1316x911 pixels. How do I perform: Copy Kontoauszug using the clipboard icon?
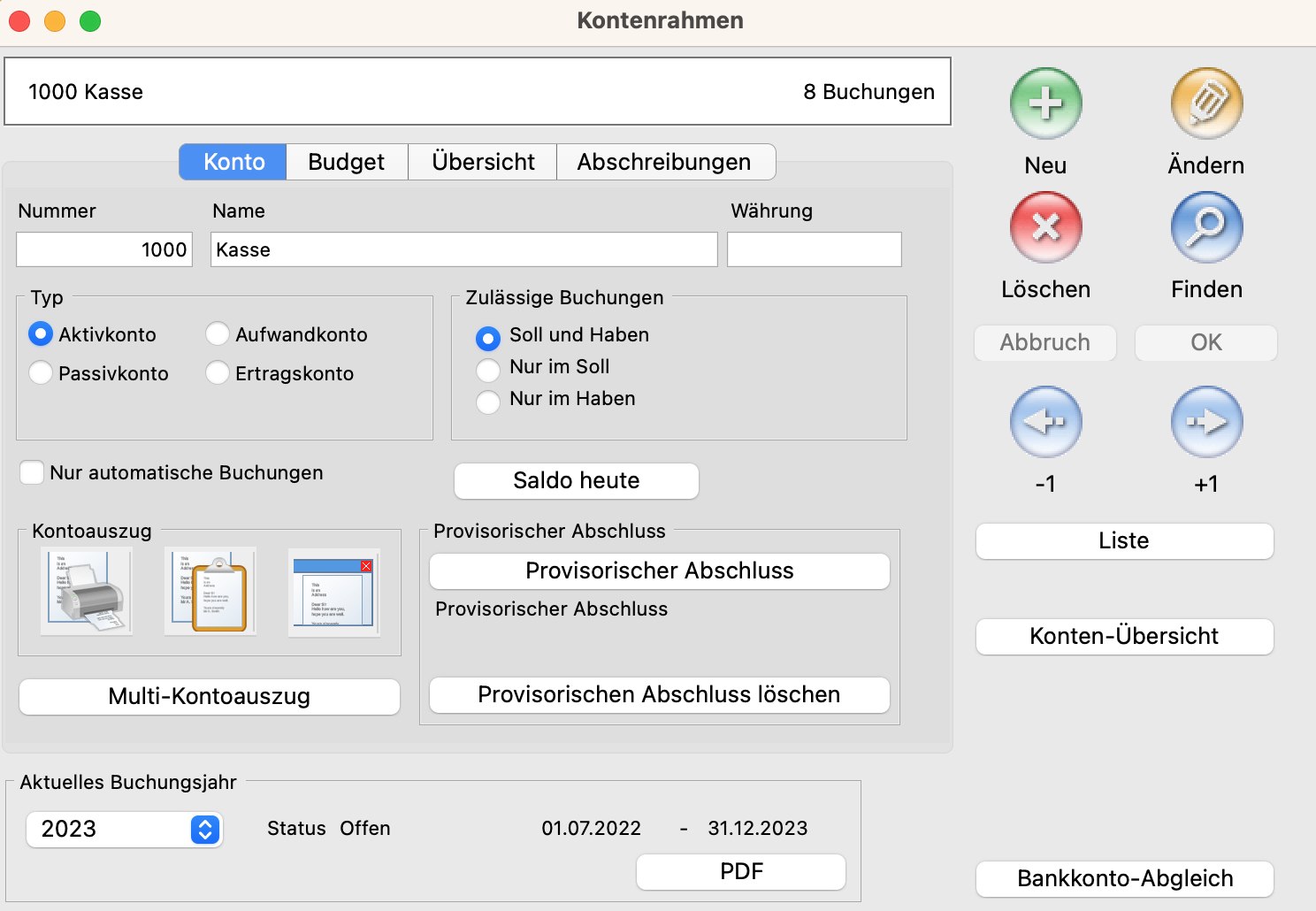pos(210,591)
